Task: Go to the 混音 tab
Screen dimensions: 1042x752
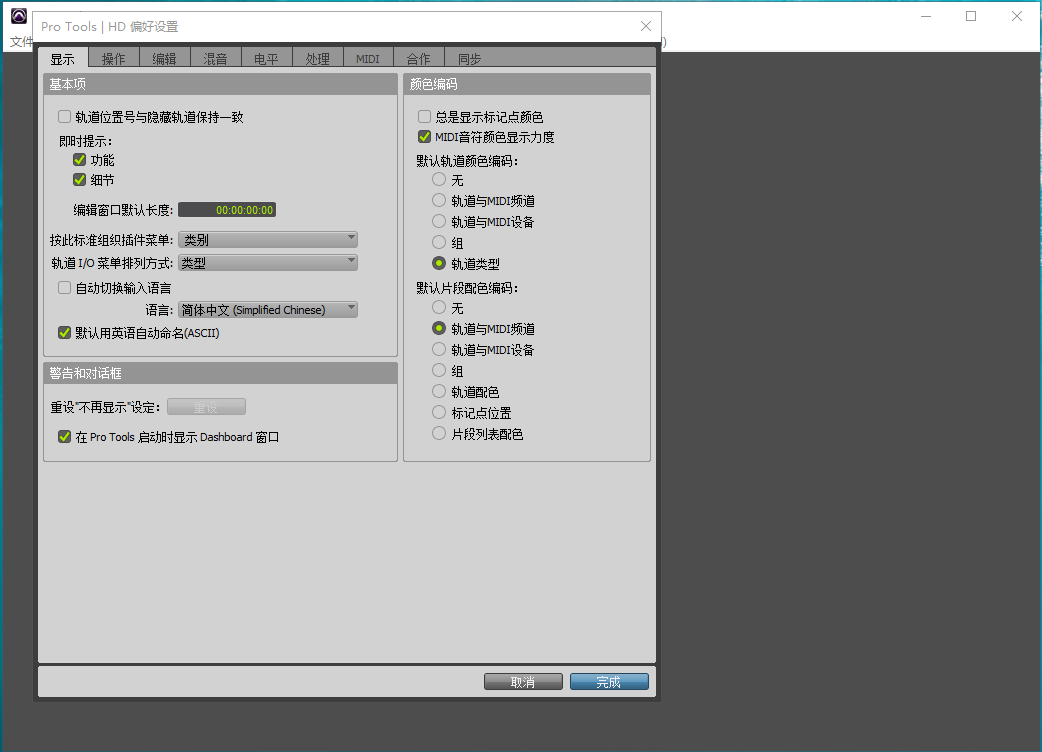Action: click(x=215, y=59)
